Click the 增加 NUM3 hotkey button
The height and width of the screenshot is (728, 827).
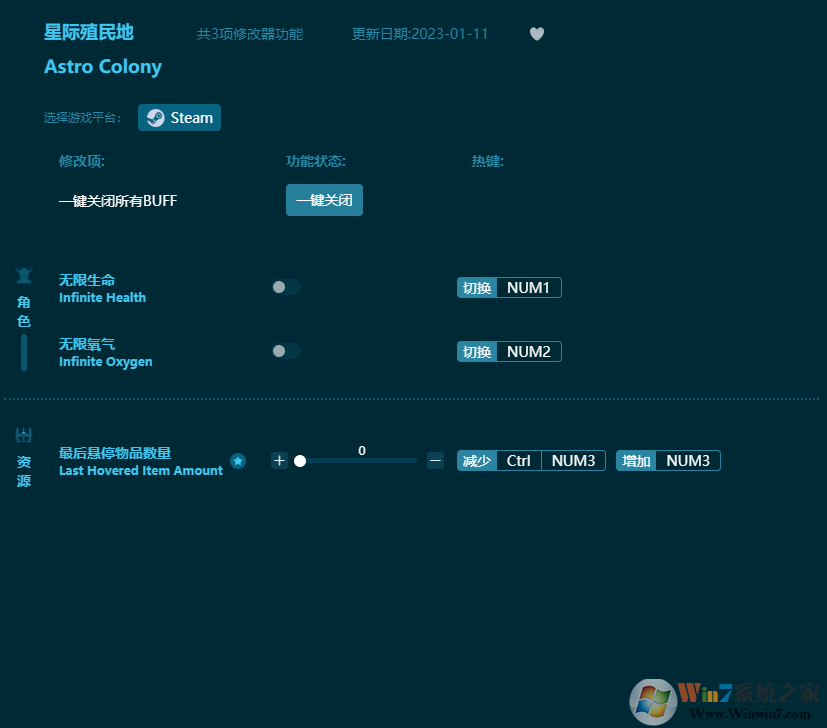point(668,461)
